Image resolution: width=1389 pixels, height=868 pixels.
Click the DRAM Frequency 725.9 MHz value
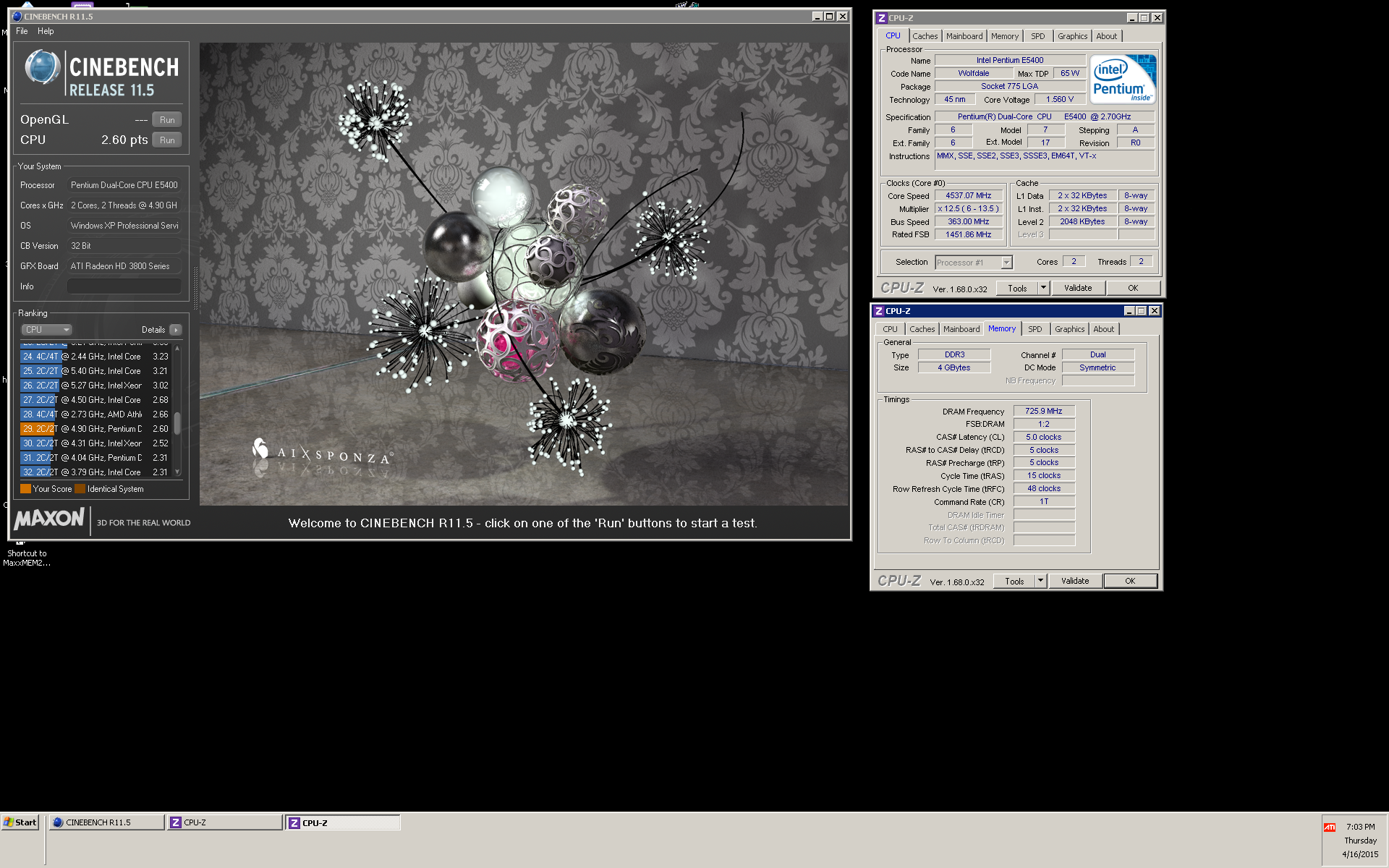click(x=1044, y=411)
